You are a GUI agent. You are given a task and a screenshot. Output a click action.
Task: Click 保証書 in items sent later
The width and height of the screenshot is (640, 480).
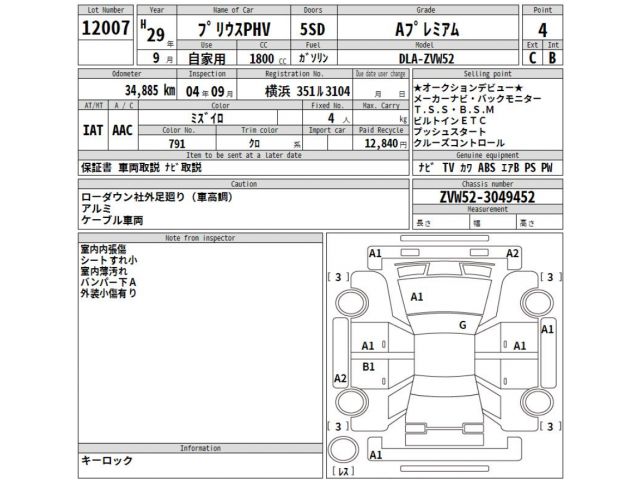tap(96, 167)
